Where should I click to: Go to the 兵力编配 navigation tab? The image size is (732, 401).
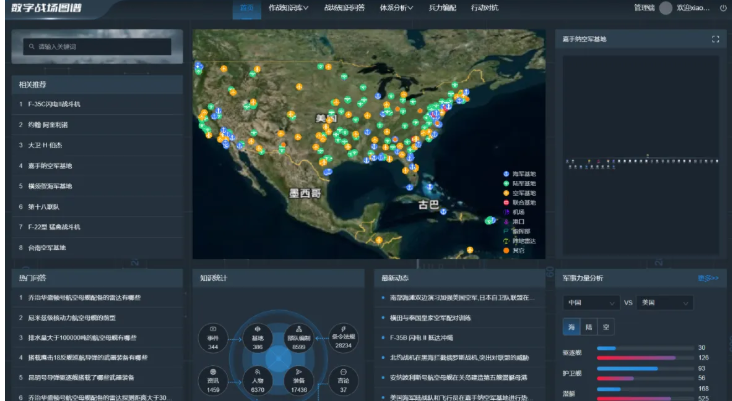442,8
